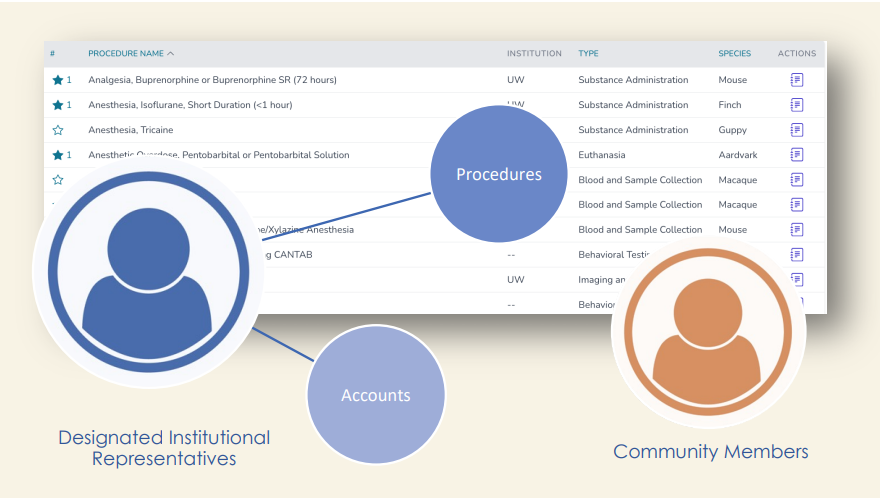Click the Accounts circle
This screenshot has height=498, width=880.
pos(375,395)
